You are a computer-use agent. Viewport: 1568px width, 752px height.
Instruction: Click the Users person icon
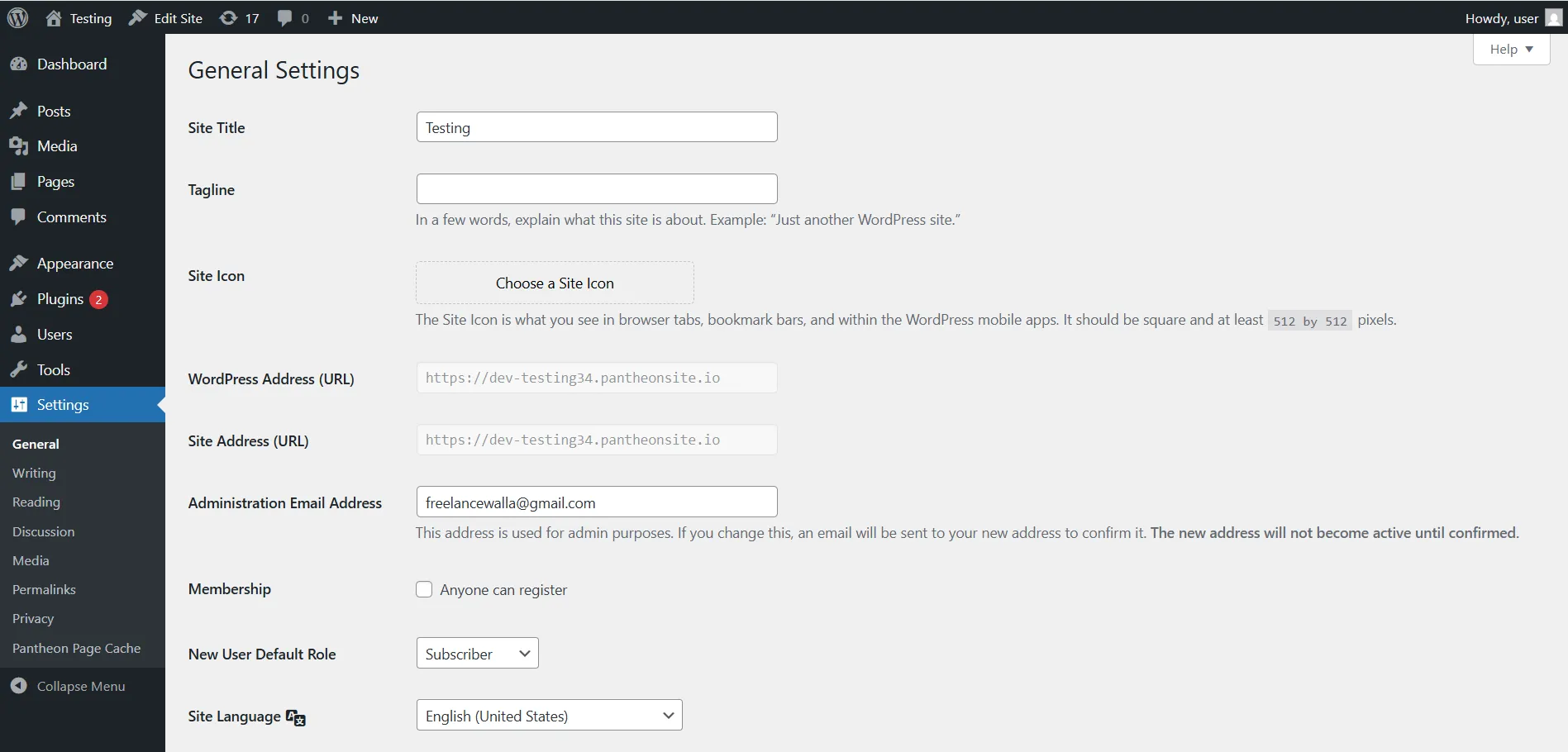(x=19, y=335)
